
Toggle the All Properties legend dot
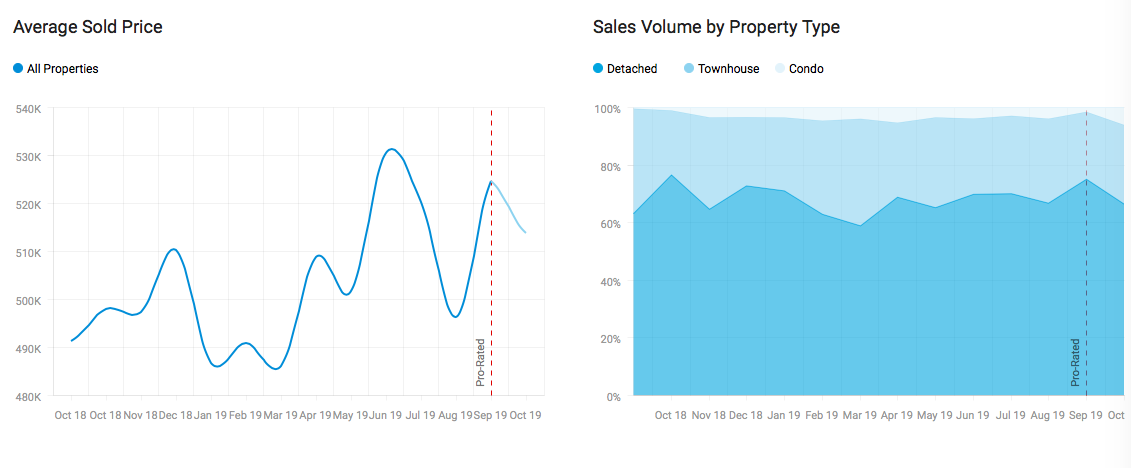pyautogui.click(x=18, y=69)
